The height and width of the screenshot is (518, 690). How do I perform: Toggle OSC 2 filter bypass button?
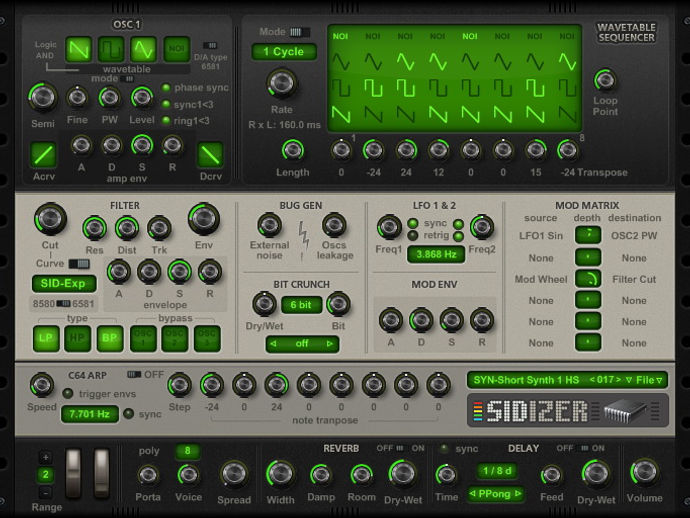click(x=175, y=338)
